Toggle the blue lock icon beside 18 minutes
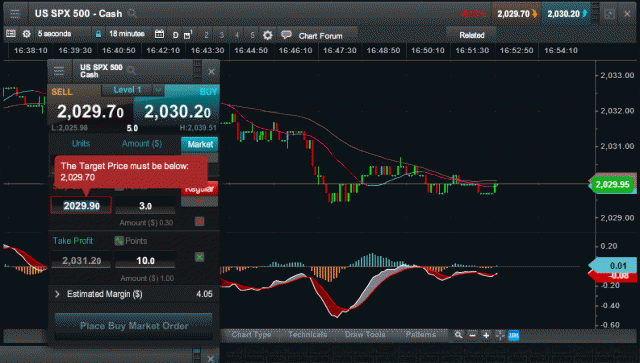This screenshot has height=363, width=640. 98,34
